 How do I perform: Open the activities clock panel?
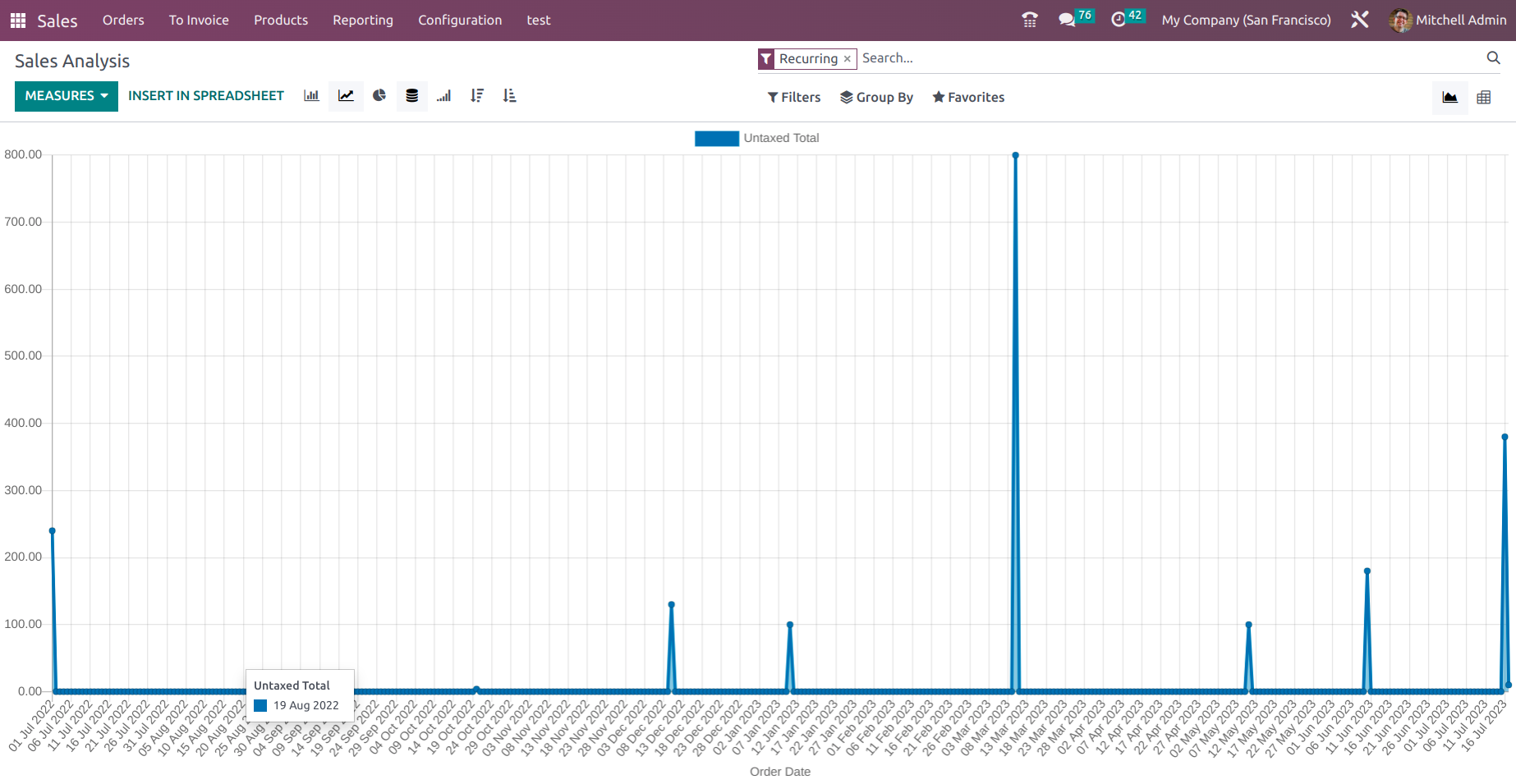[1119, 18]
